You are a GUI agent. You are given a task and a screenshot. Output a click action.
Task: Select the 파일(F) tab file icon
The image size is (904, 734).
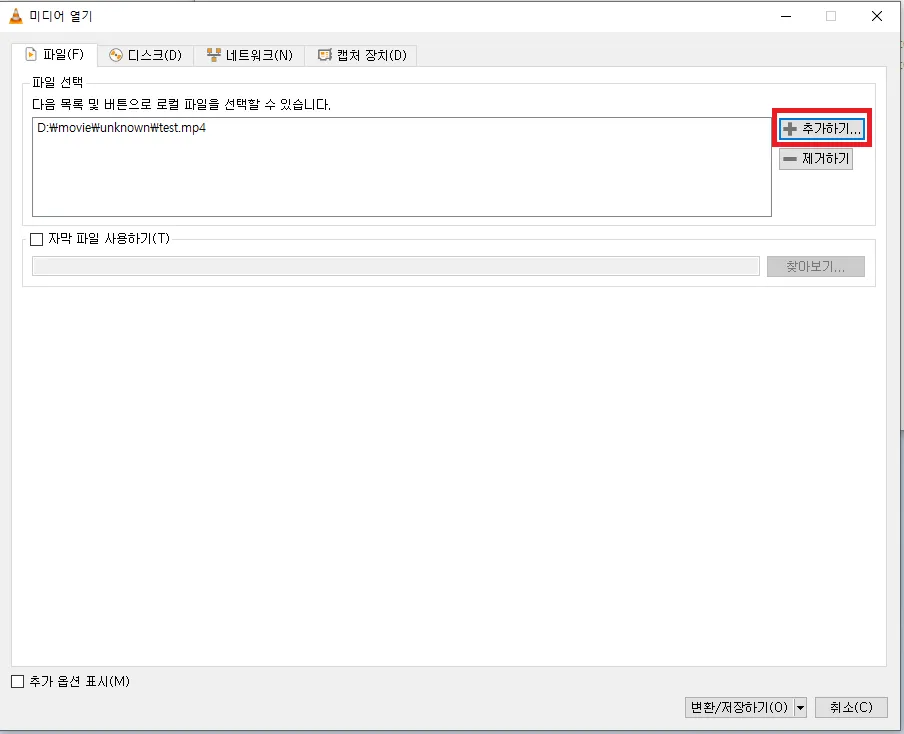point(32,55)
